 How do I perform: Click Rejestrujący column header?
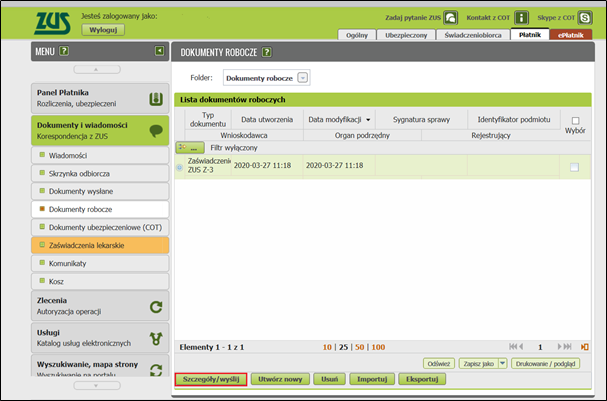[491, 135]
